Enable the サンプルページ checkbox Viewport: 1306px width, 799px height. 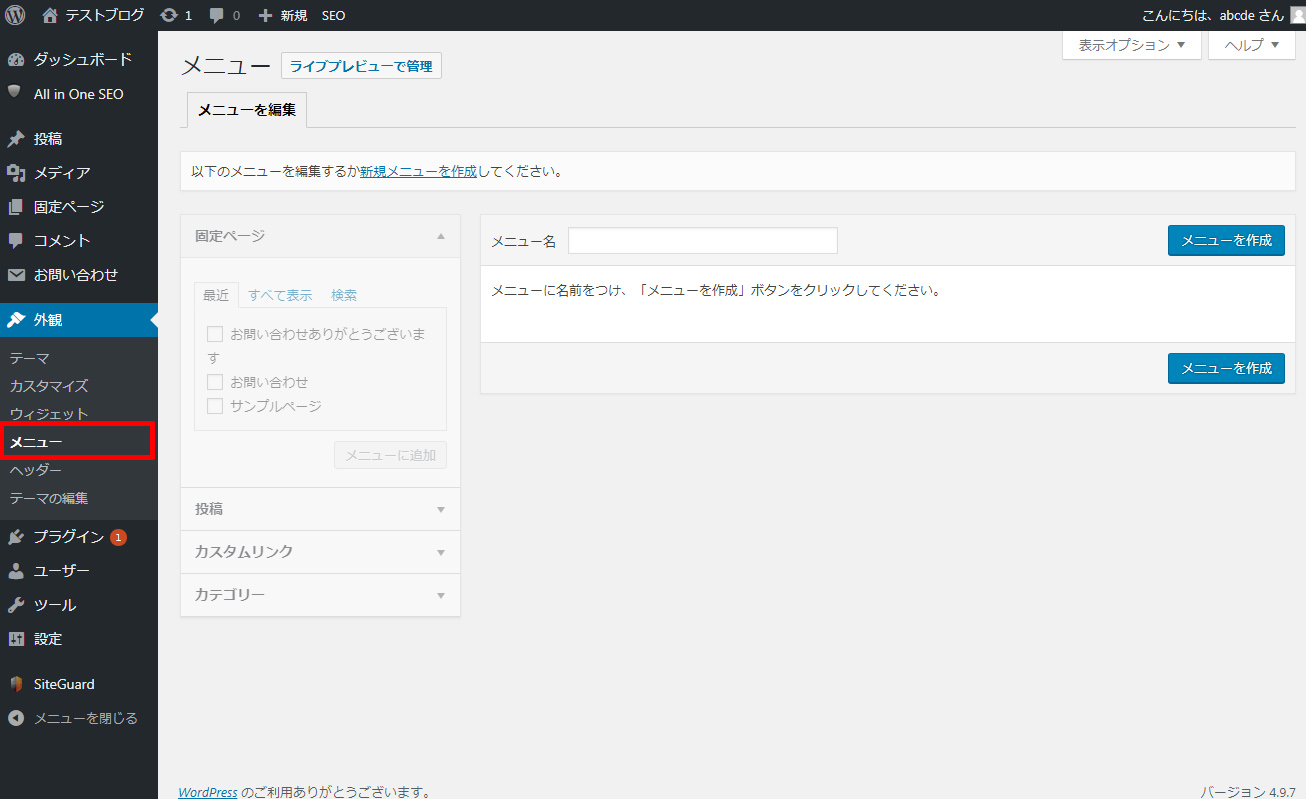[x=215, y=406]
